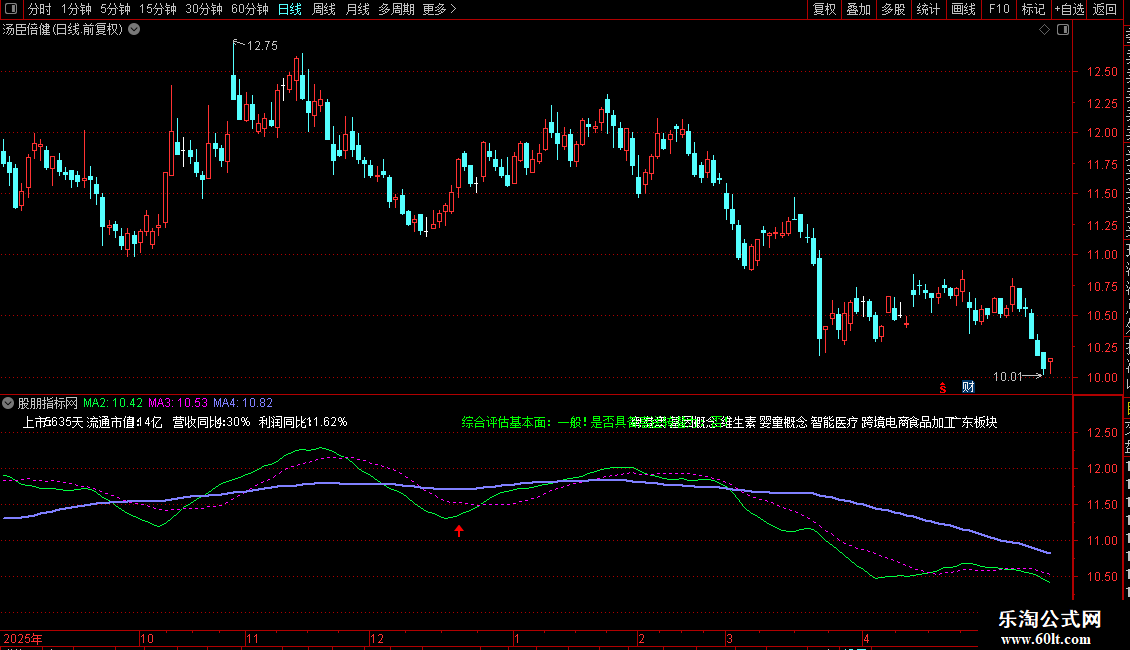
Task: Select the 日线 daily tab
Action: [290, 9]
